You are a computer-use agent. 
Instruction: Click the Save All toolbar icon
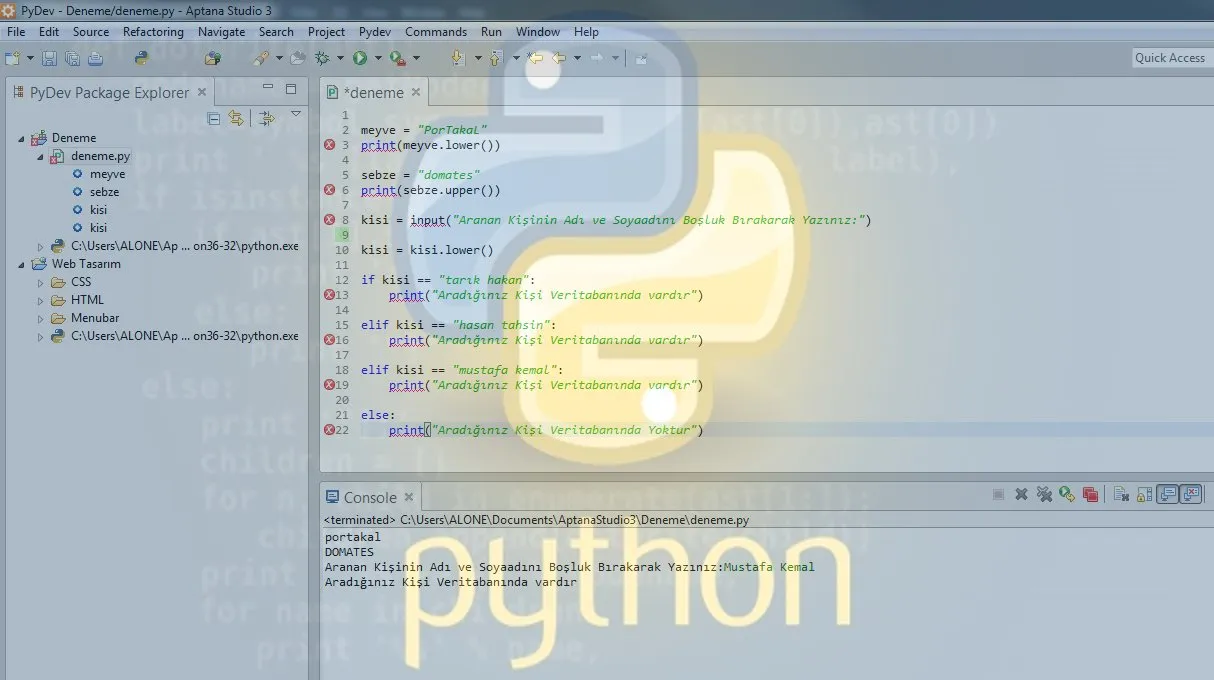72,58
